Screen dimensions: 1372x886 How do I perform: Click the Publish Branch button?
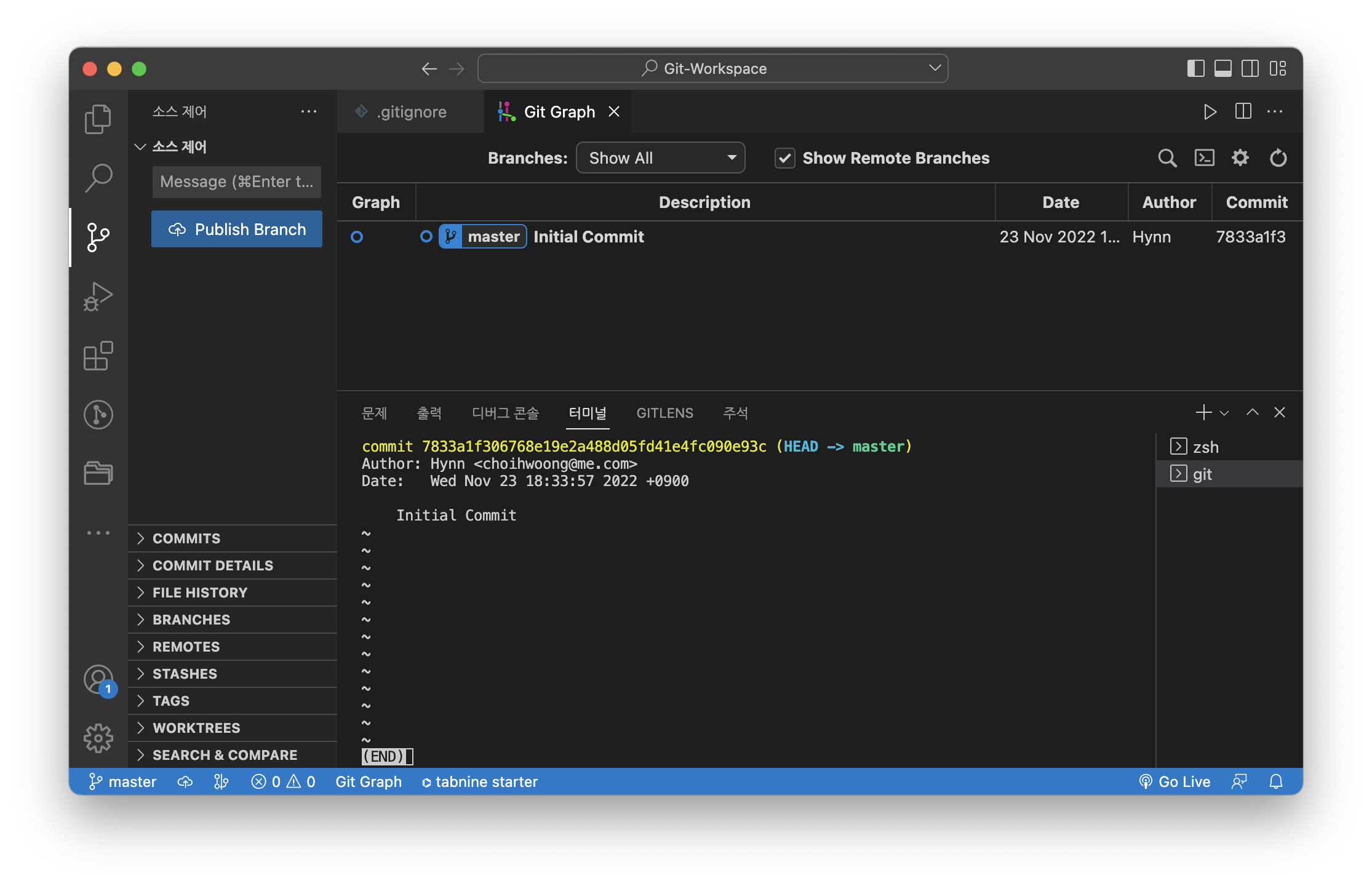237,229
